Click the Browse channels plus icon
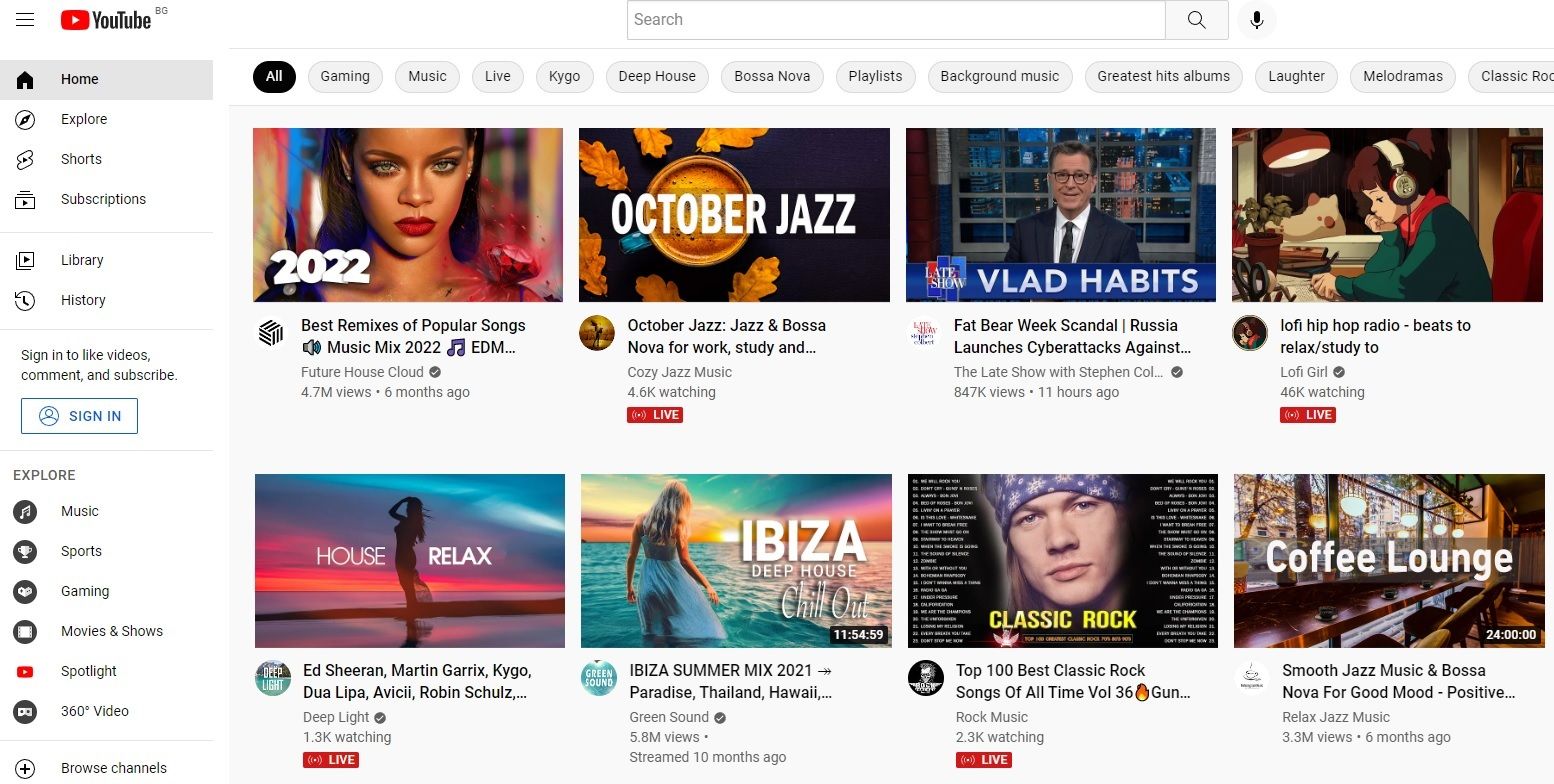Viewport: 1554px width, 784px height. click(25, 769)
